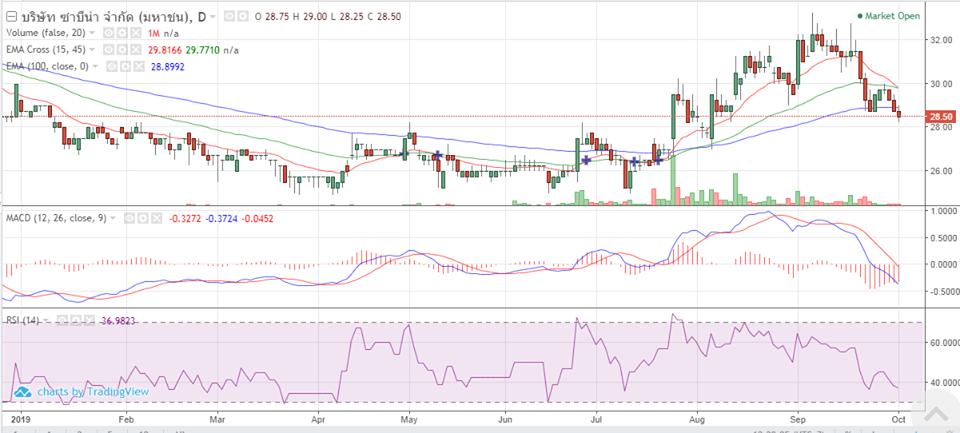The image size is (960, 433).
Task: Open MACD indicator settings gear
Action: click(x=143, y=218)
